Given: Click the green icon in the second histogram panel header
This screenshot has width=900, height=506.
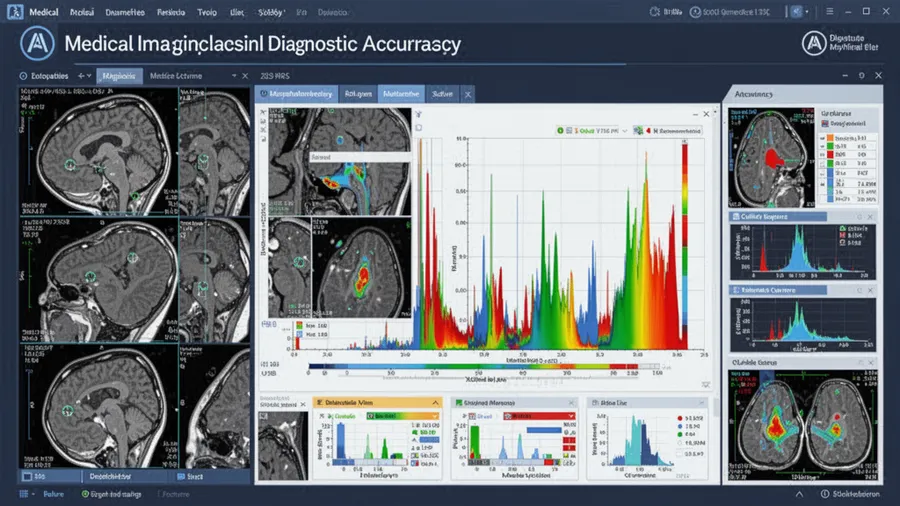Looking at the screenshot, I should [x=459, y=403].
